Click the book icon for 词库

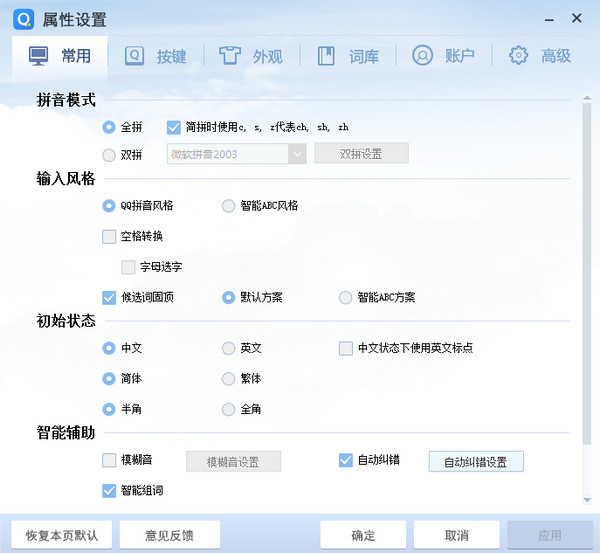[326, 56]
